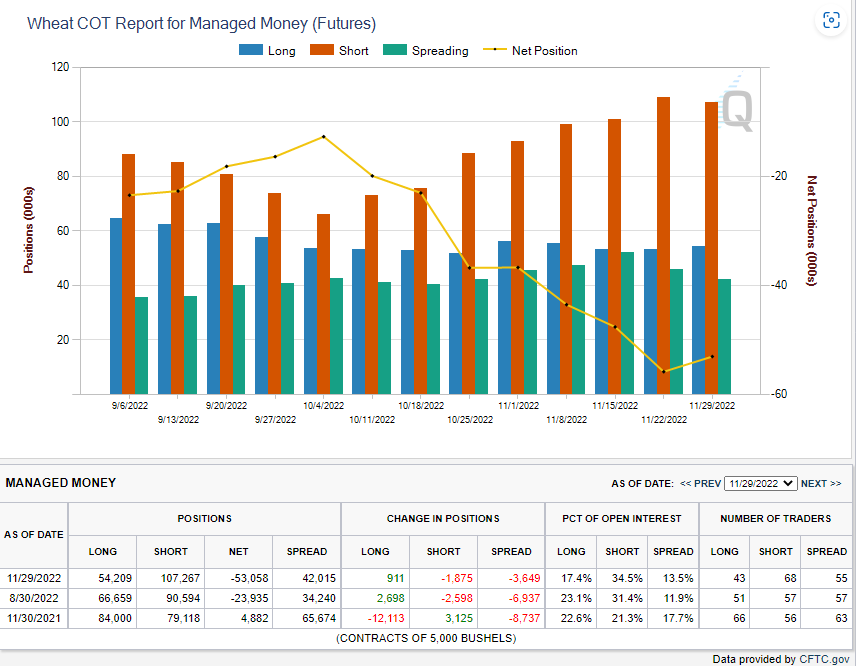Screen dimensions: 856x666
Task: Click the NUMBER OF TRADERS header
Action: click(x=775, y=519)
